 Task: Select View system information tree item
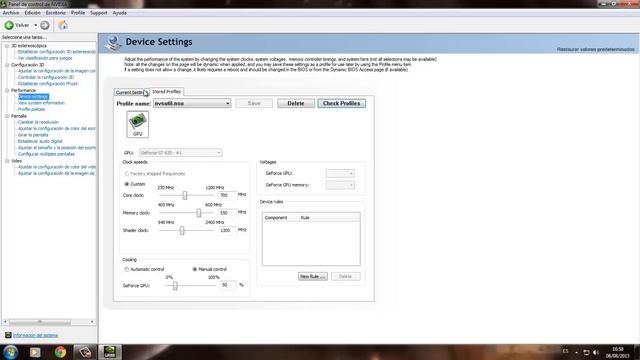point(41,103)
